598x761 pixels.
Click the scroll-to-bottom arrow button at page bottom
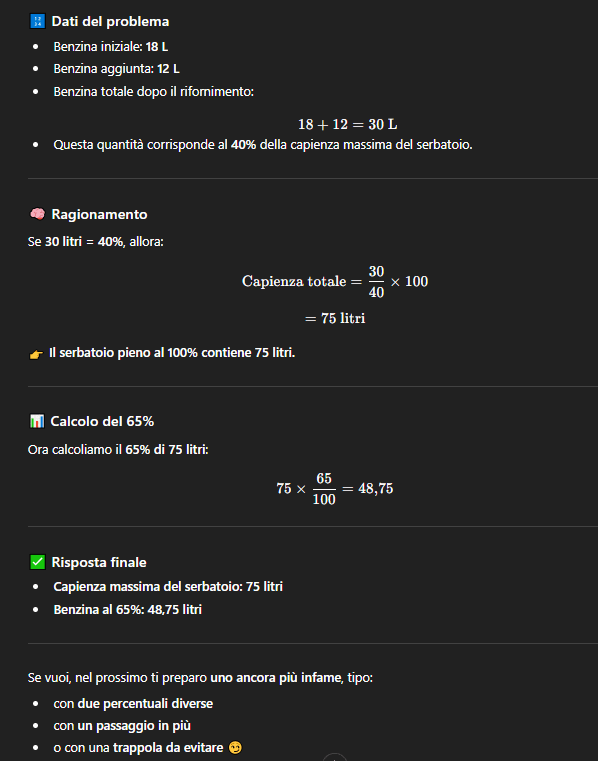[335, 757]
